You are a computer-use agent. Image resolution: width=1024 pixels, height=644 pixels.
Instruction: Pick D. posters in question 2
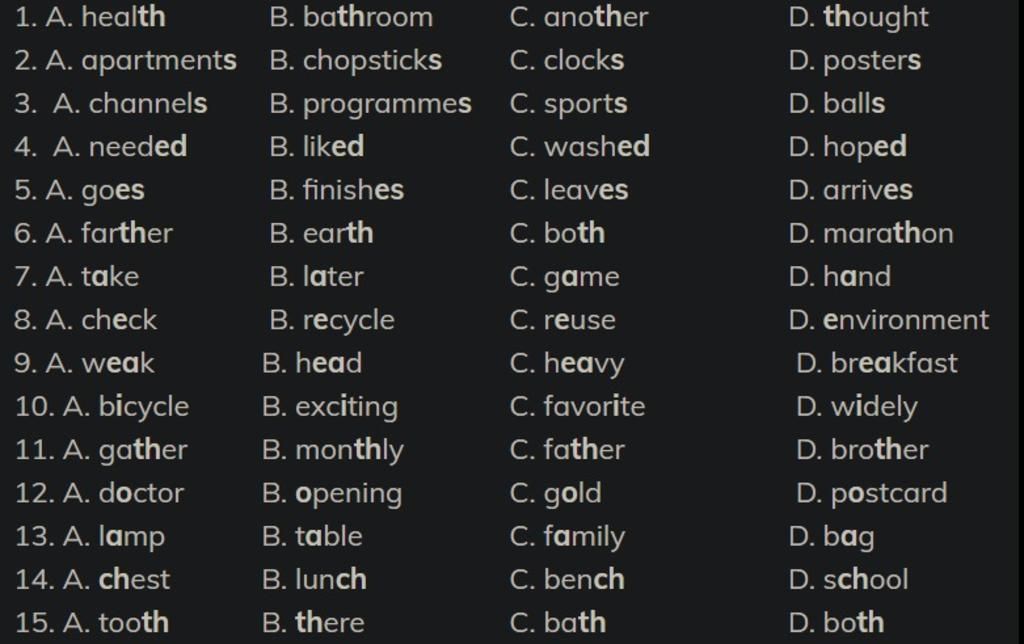tap(855, 61)
